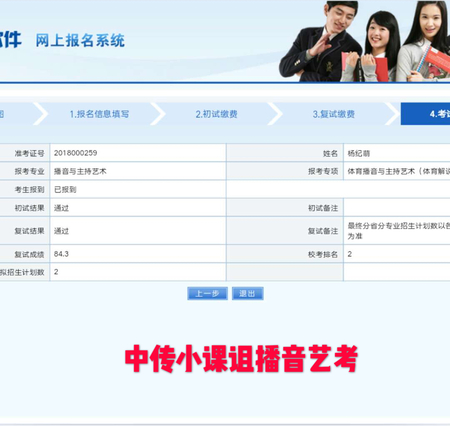Click the 拟招生计划数 value 2
450x426 pixels.
pyautogui.click(x=56, y=272)
